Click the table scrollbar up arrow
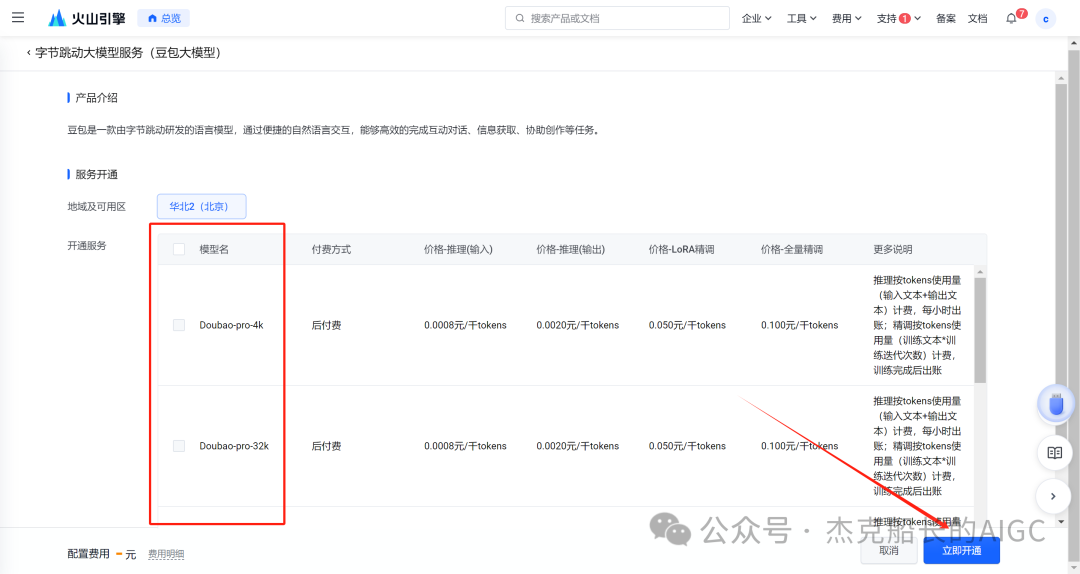 pos(980,271)
